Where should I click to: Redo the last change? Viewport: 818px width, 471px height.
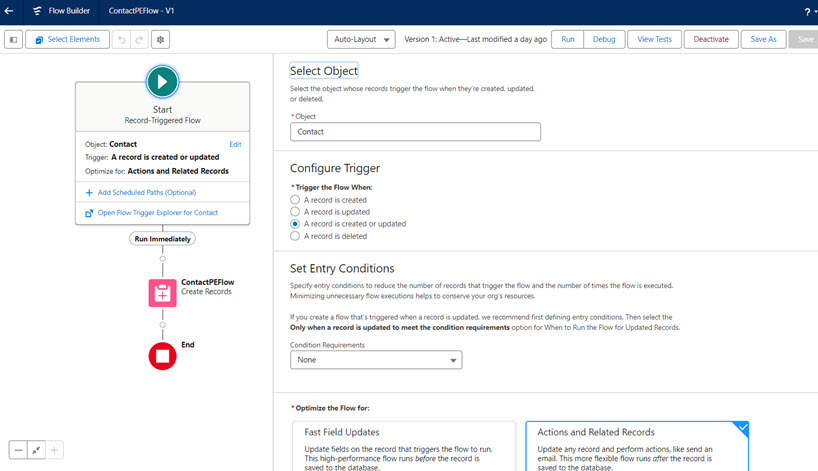pos(139,39)
